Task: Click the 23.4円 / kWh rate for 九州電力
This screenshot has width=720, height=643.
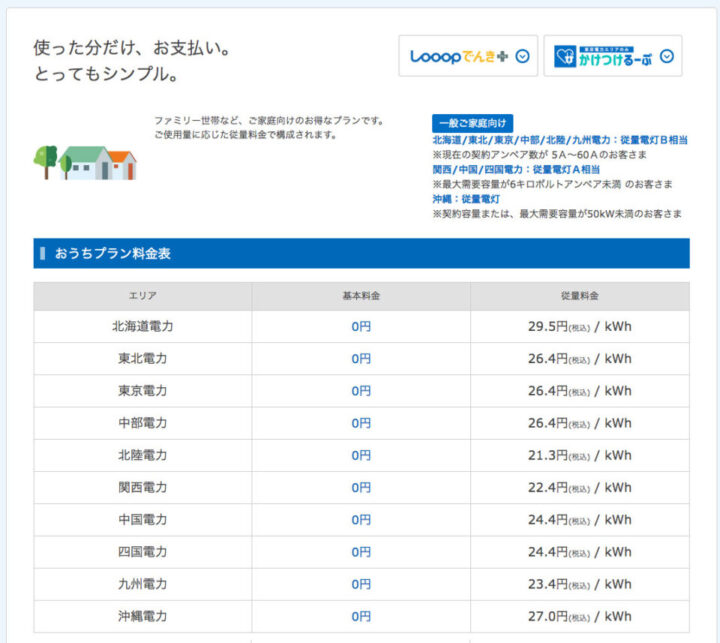Action: (x=580, y=584)
